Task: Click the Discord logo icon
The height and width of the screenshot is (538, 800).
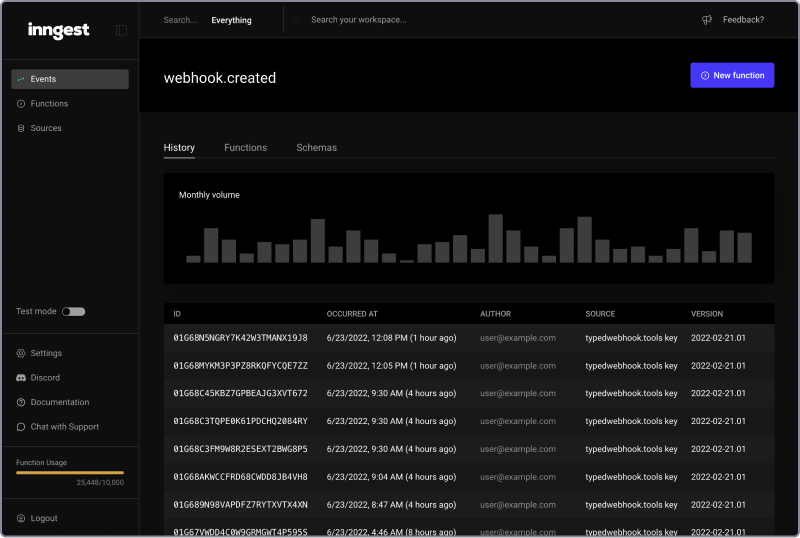Action: (21, 378)
